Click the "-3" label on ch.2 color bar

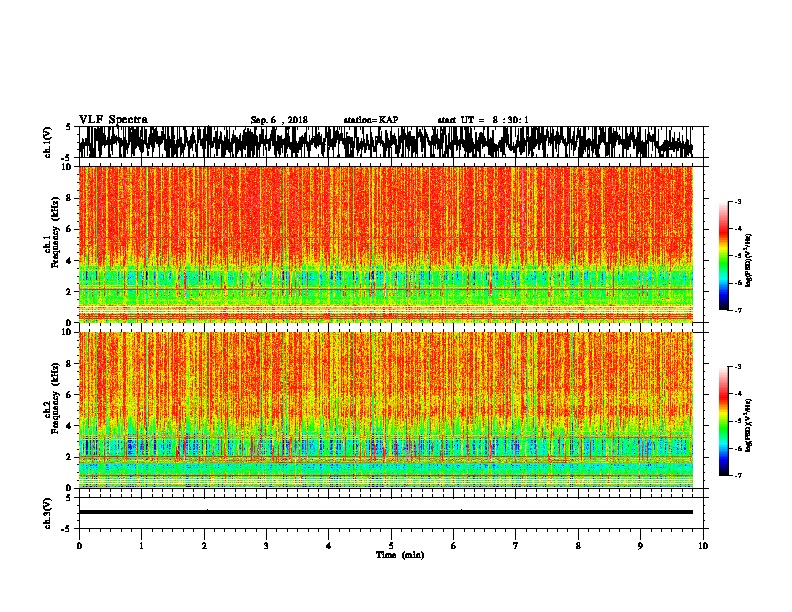(737, 367)
